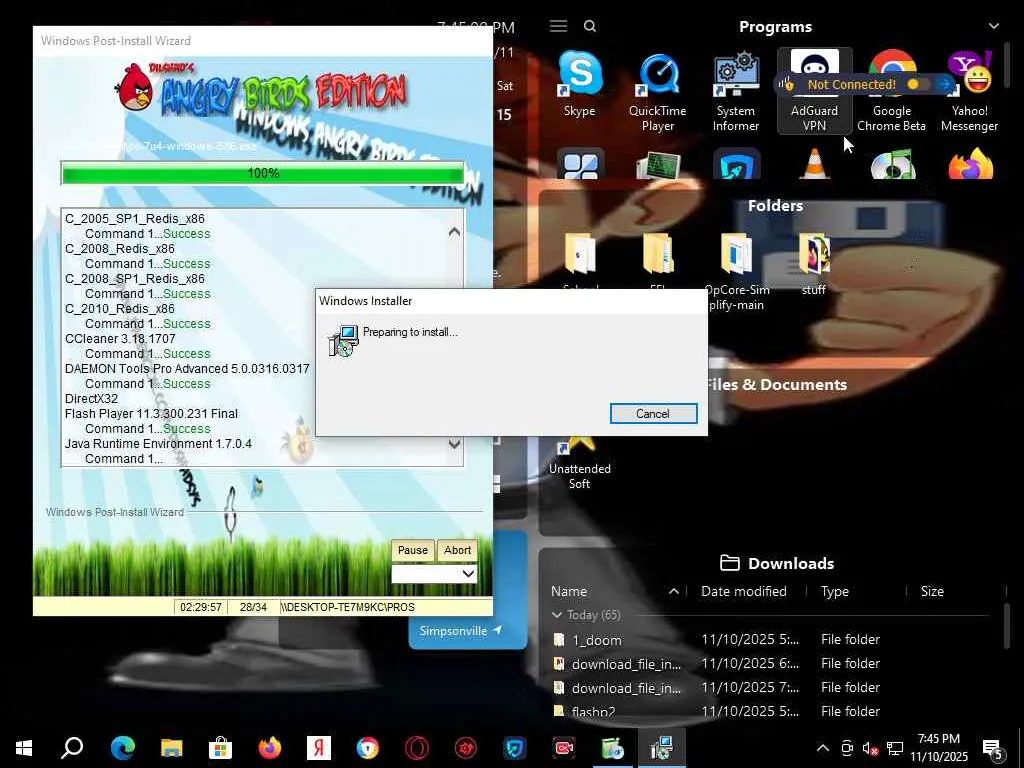Viewport: 1024px width, 768px height.
Task: Sort Downloads by Name column
Action: pyautogui.click(x=569, y=591)
